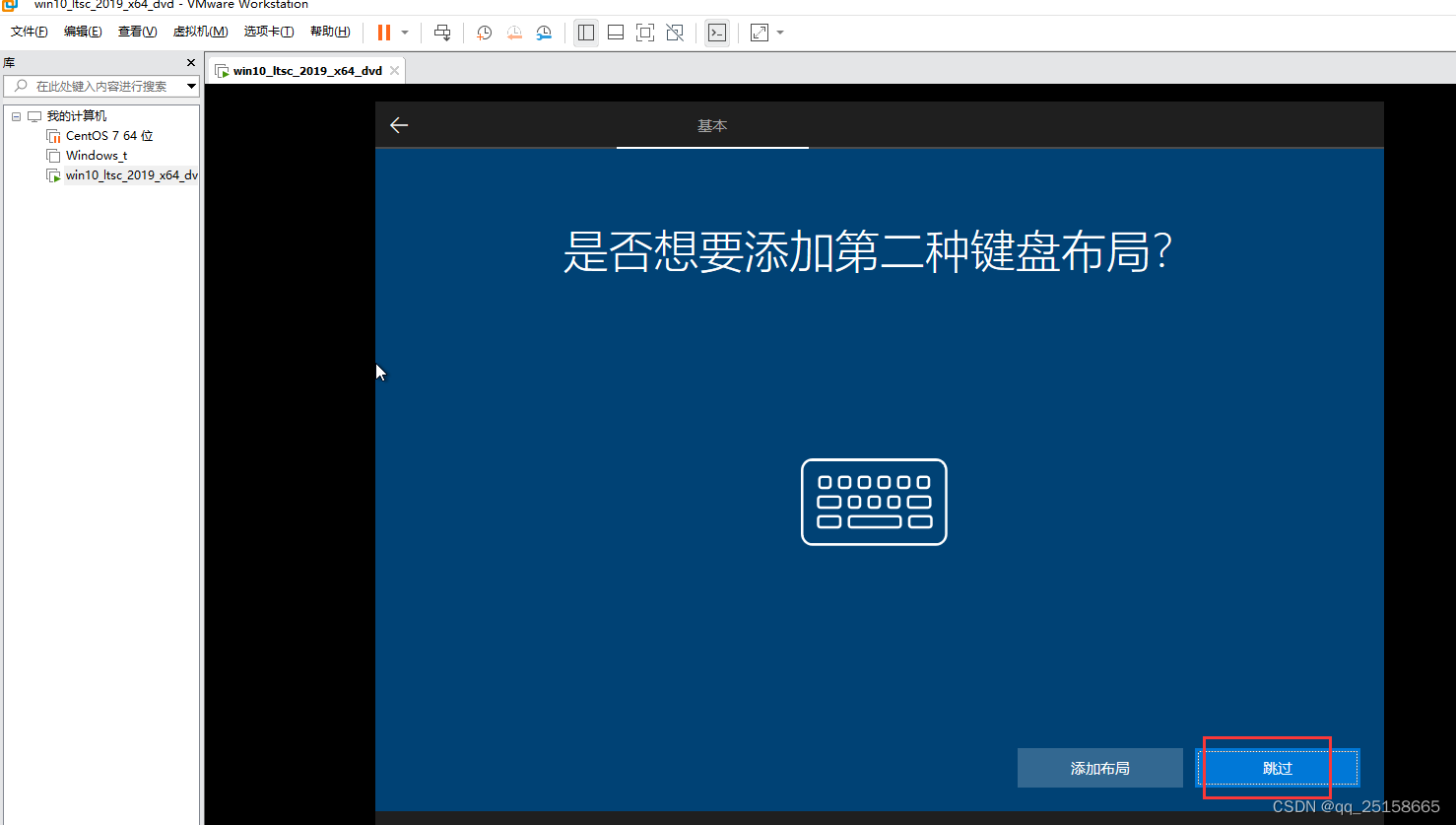Revert the virtual machine to its snapshot

pyautogui.click(x=514, y=33)
